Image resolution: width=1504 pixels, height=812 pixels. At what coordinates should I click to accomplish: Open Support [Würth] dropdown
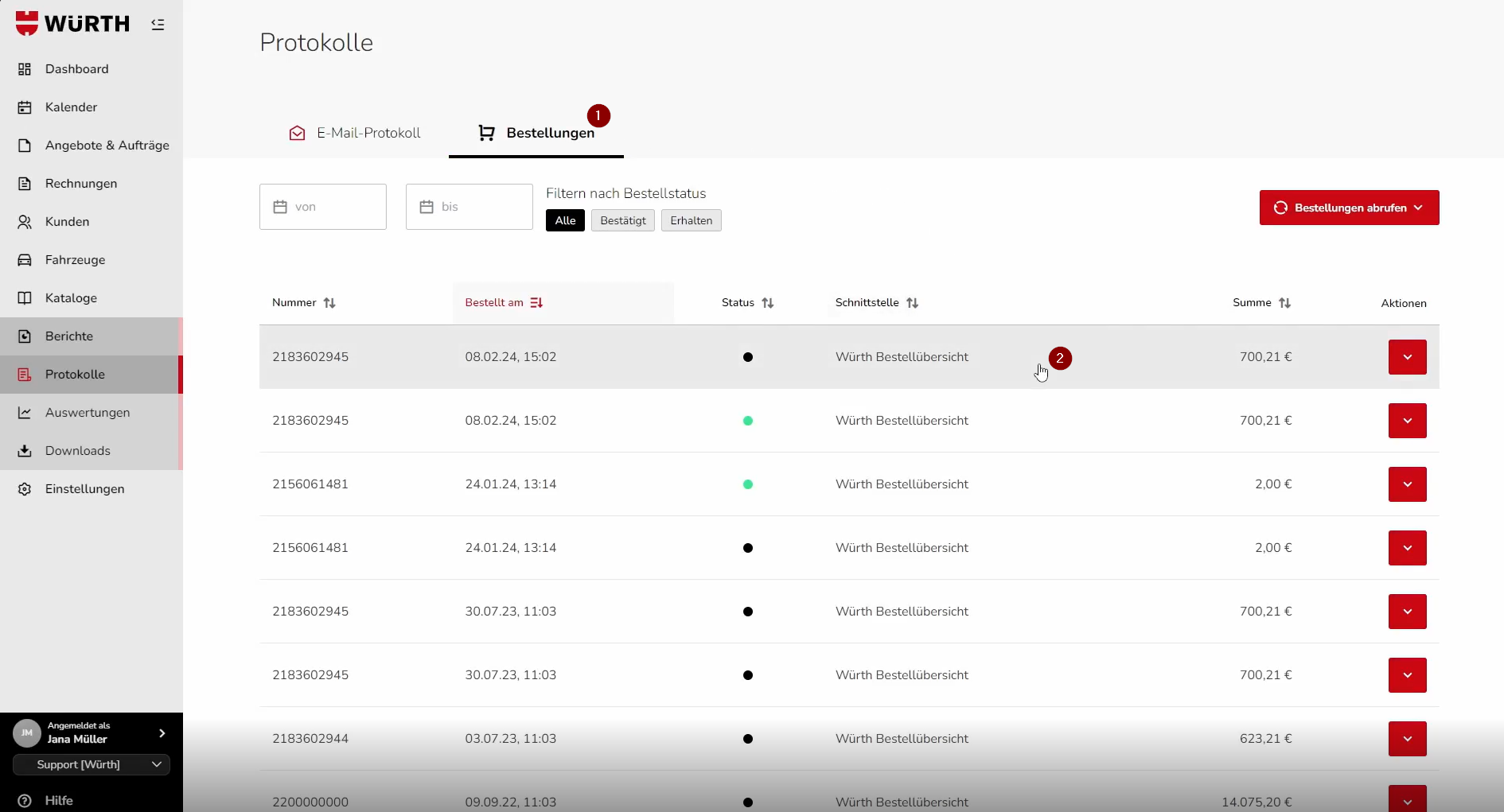[x=92, y=765]
